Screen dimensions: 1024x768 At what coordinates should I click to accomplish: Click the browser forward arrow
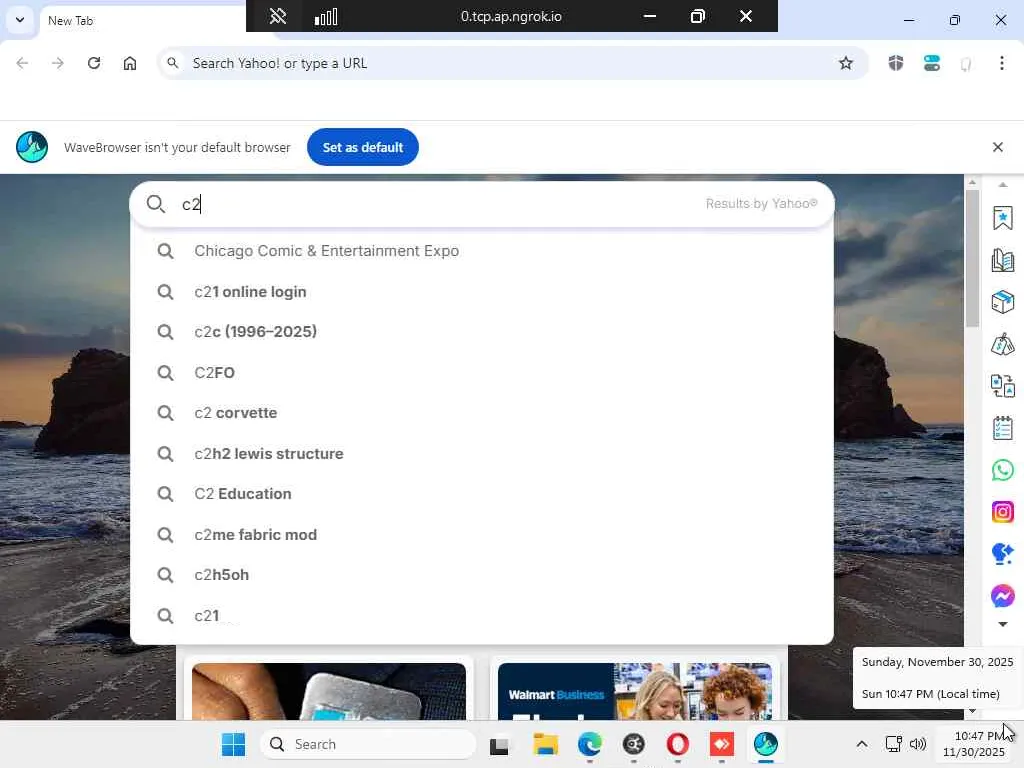coord(58,63)
